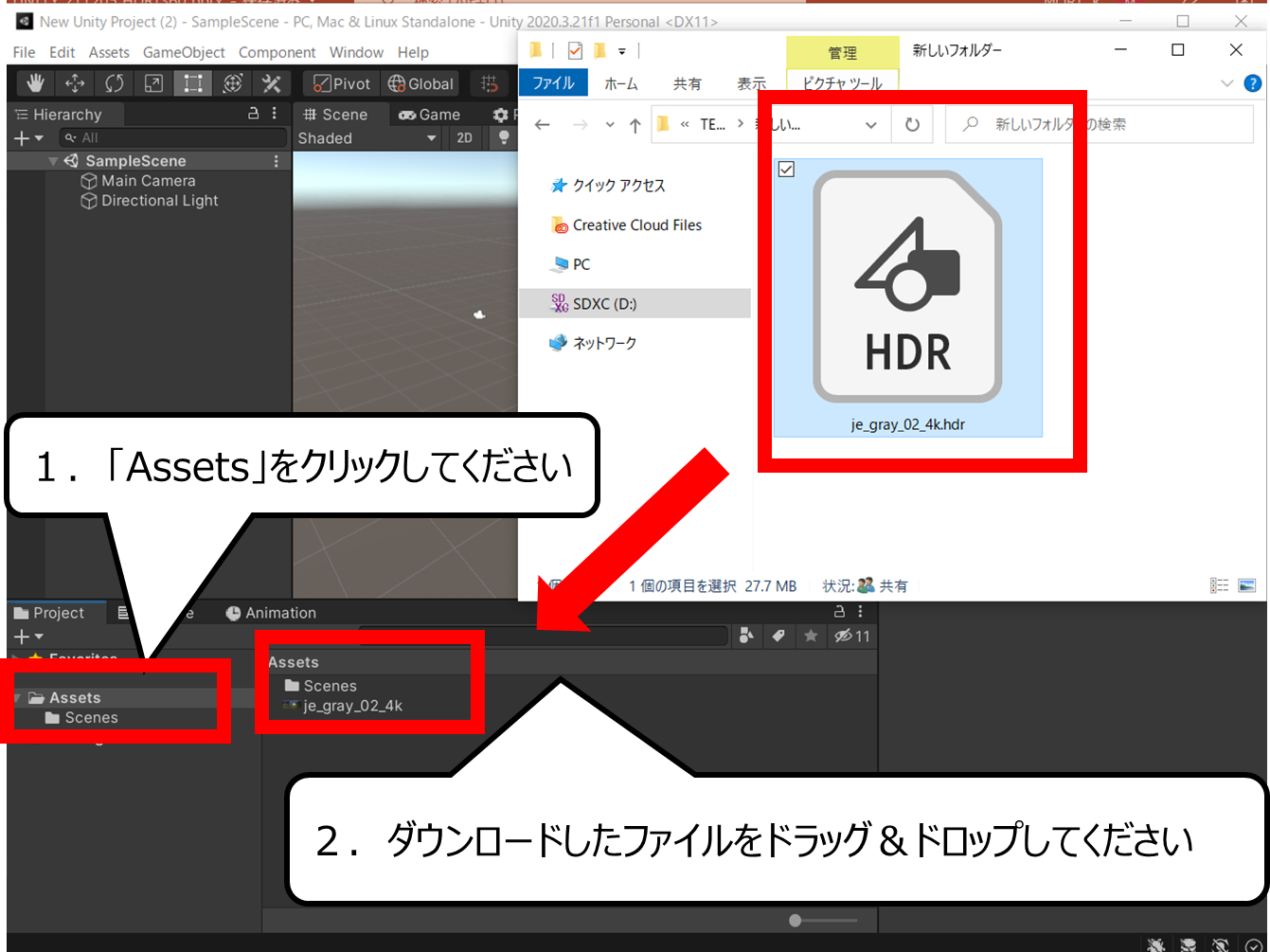This screenshot has height=952, width=1270.
Task: Open the Search by Label tag icon
Action: (x=778, y=636)
